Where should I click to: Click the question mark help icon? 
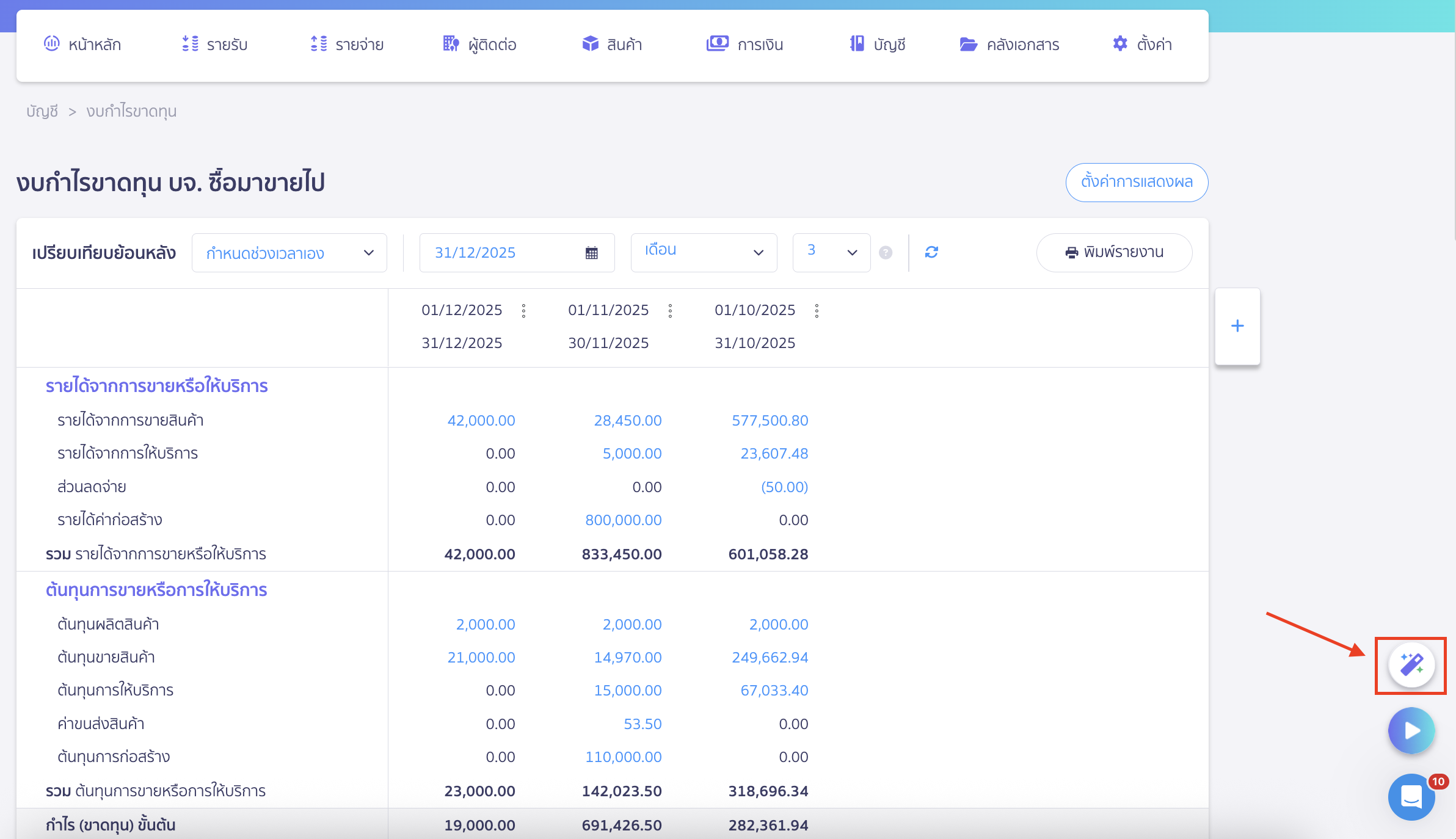pyautogui.click(x=885, y=252)
